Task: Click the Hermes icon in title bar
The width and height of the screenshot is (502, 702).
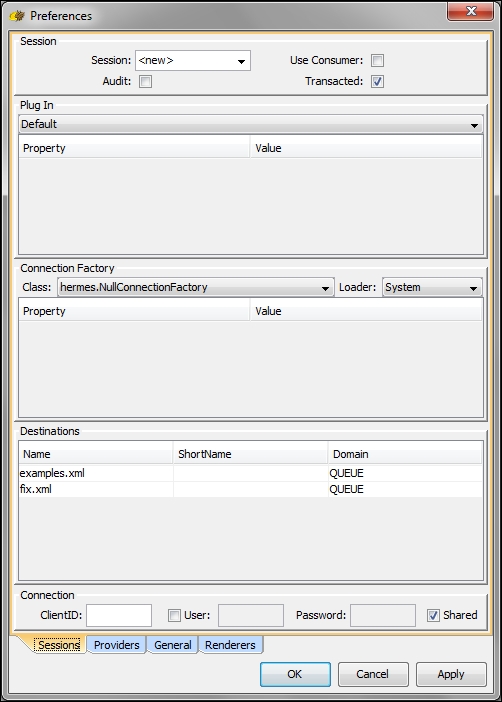Action: pos(17,16)
